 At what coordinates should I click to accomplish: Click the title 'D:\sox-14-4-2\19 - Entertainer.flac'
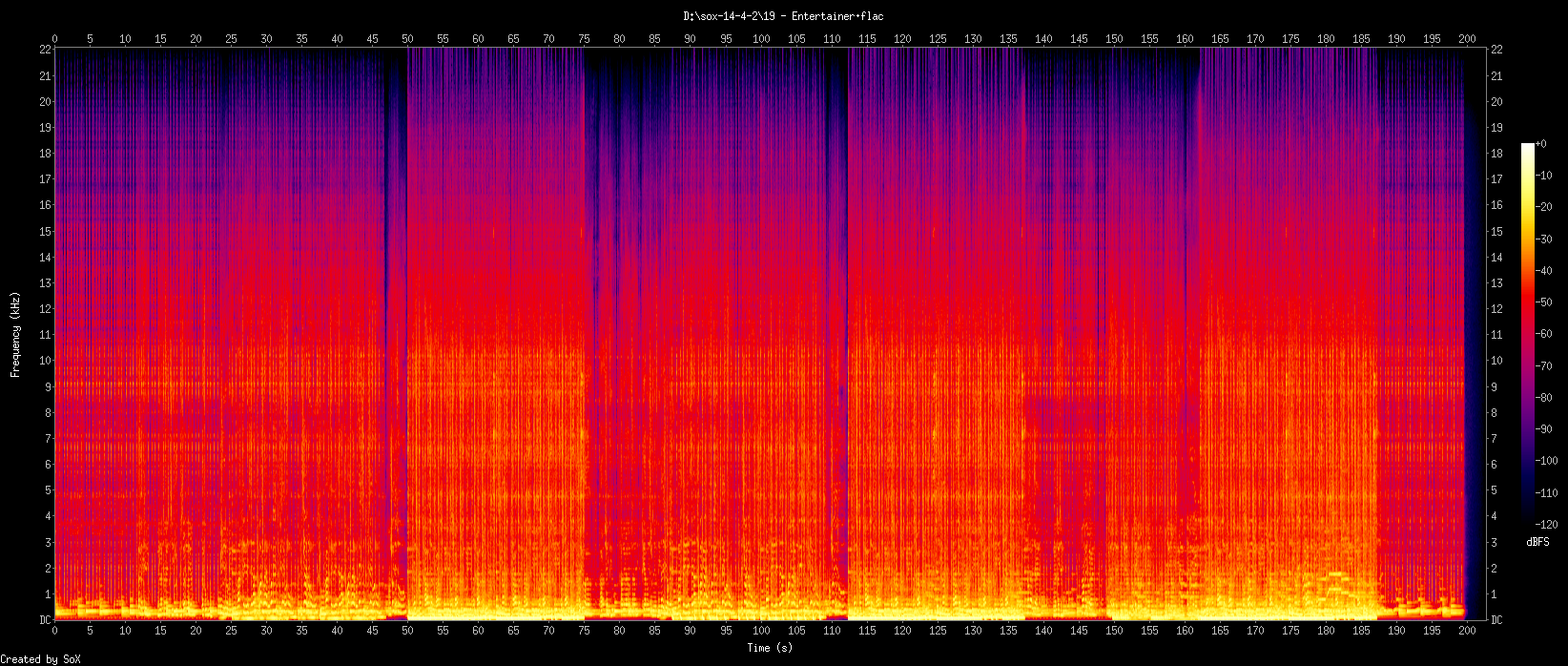tap(783, 16)
